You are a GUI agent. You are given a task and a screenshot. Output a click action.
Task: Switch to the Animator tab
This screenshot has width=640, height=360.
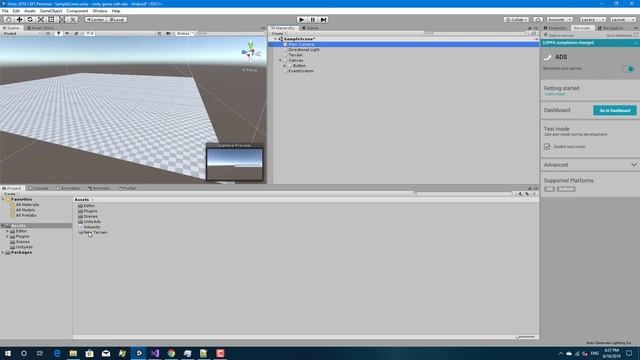point(99,188)
